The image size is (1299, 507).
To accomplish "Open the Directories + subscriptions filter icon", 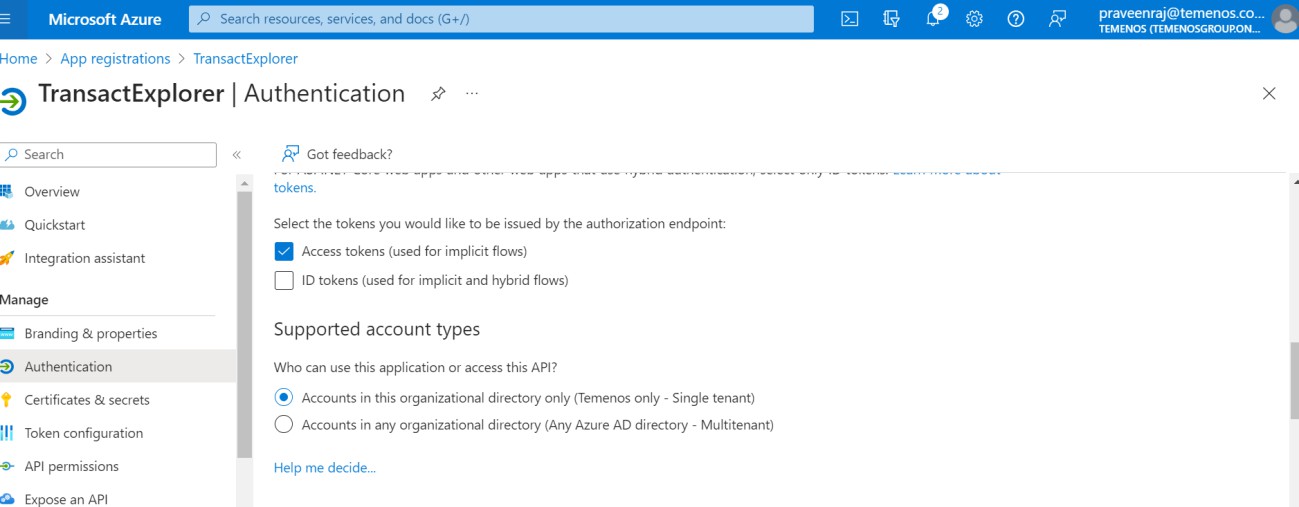I will click(892, 19).
